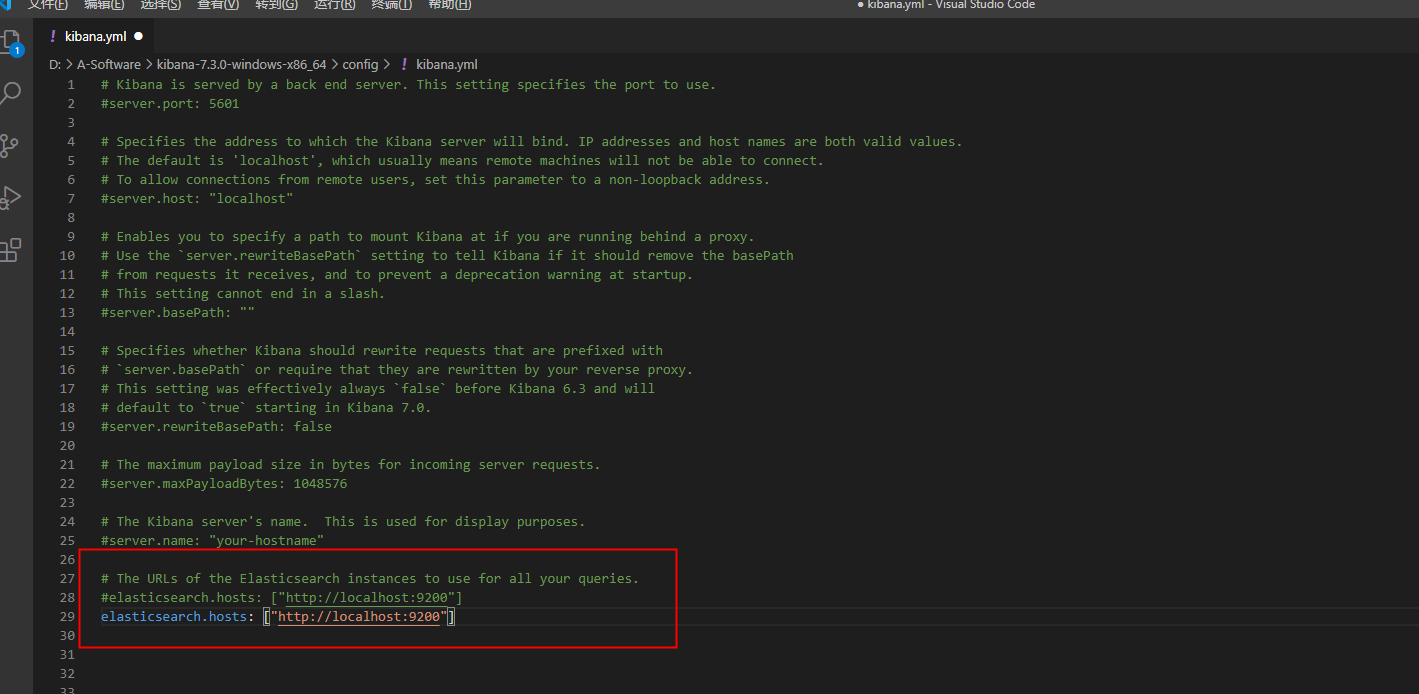Click line number 19 in the gutter

(67, 427)
